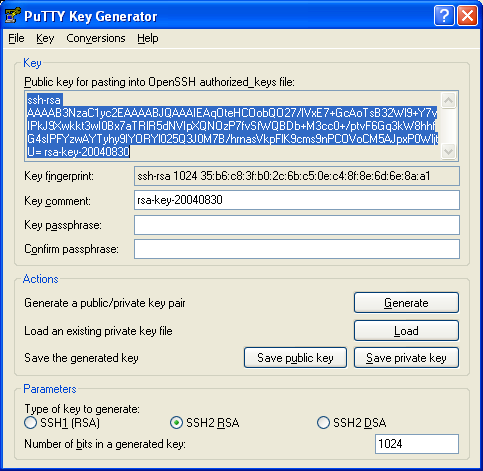483x471 pixels.
Task: Open the Help menu
Action: [148, 38]
